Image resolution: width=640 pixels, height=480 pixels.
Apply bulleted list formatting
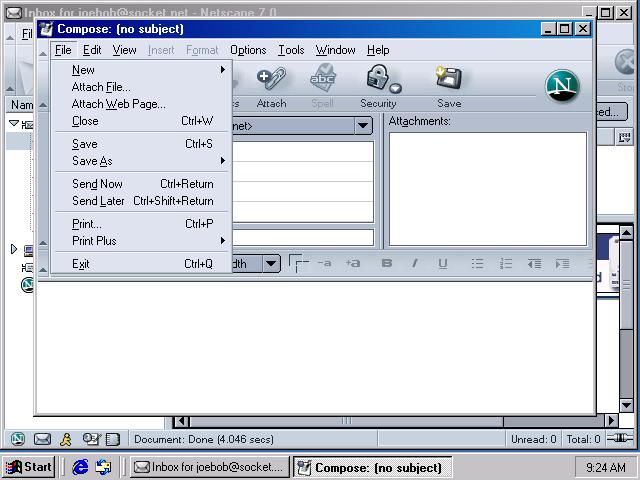pos(478,264)
